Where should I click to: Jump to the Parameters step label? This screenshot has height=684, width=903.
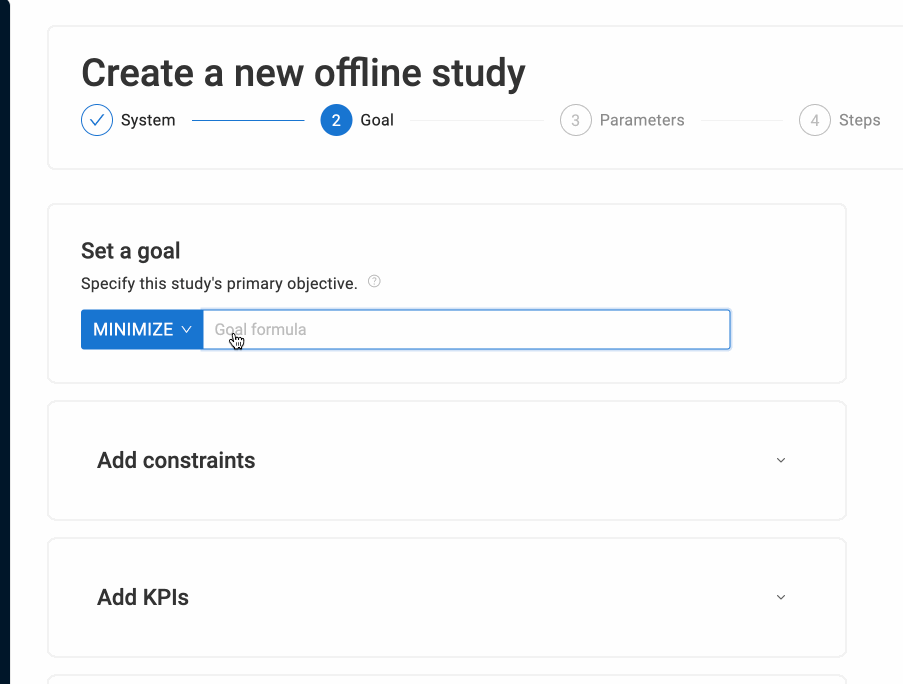642,120
